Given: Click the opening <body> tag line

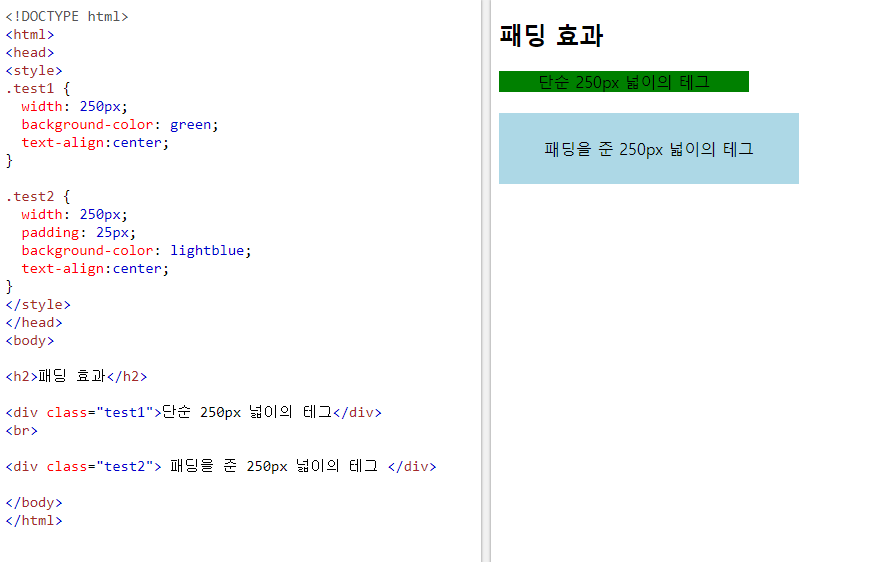Looking at the screenshot, I should click(30, 341).
